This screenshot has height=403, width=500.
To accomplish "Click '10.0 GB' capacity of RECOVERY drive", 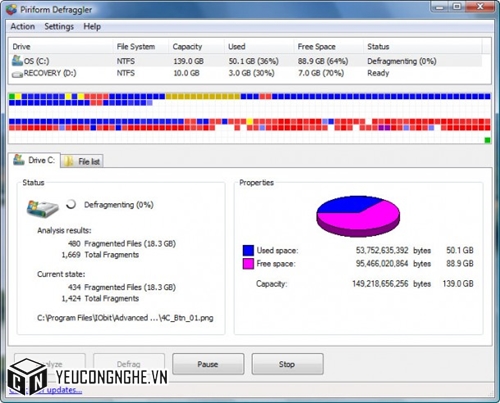I will click(186, 73).
